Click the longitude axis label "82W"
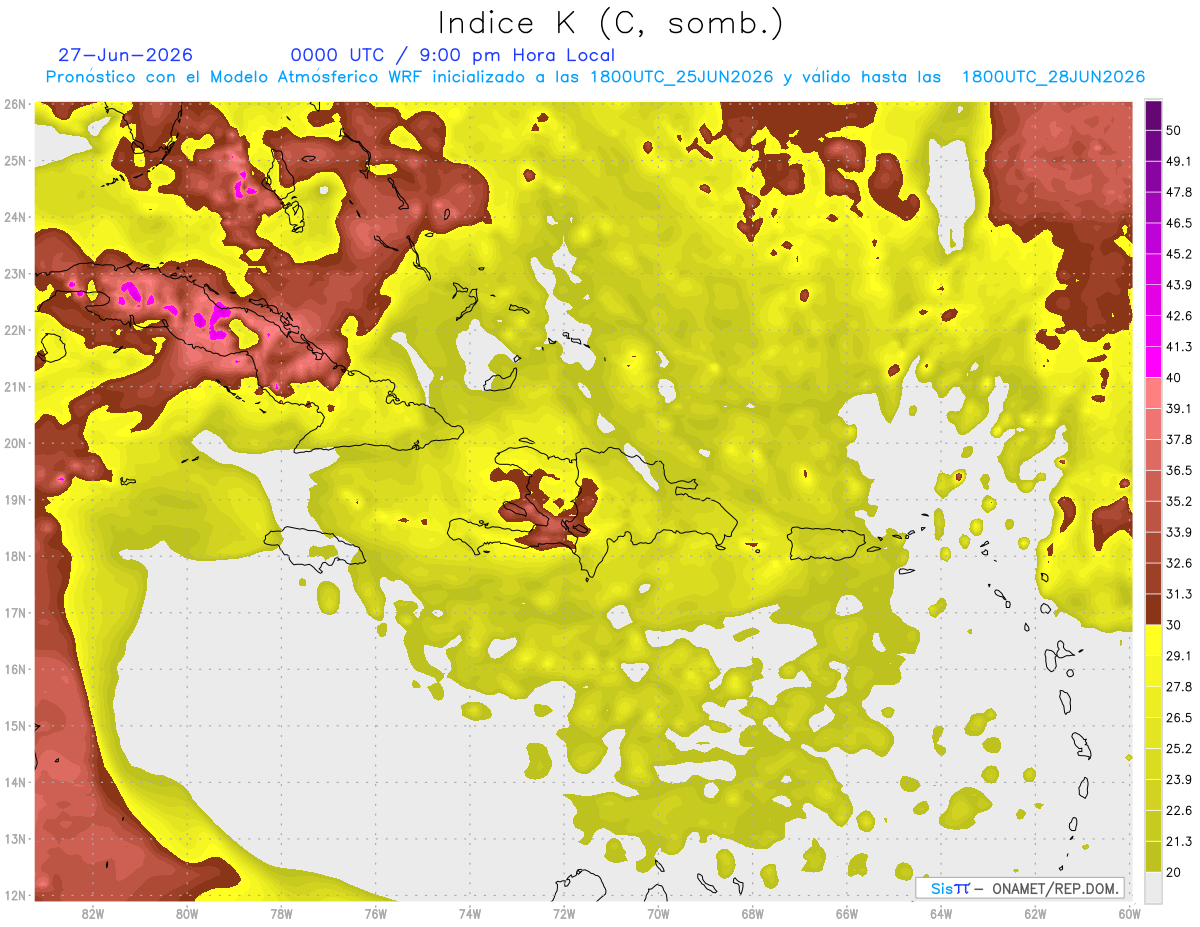Screen dimensions: 1200x927 tap(93, 913)
